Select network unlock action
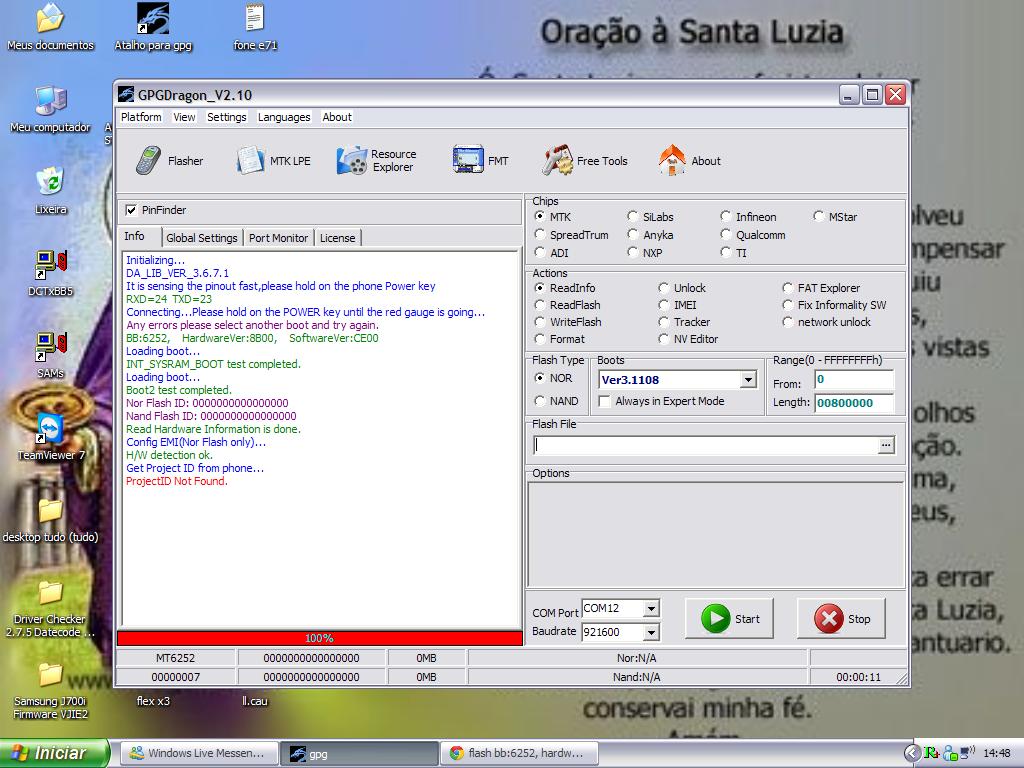Viewport: 1024px width, 768px height. 788,321
